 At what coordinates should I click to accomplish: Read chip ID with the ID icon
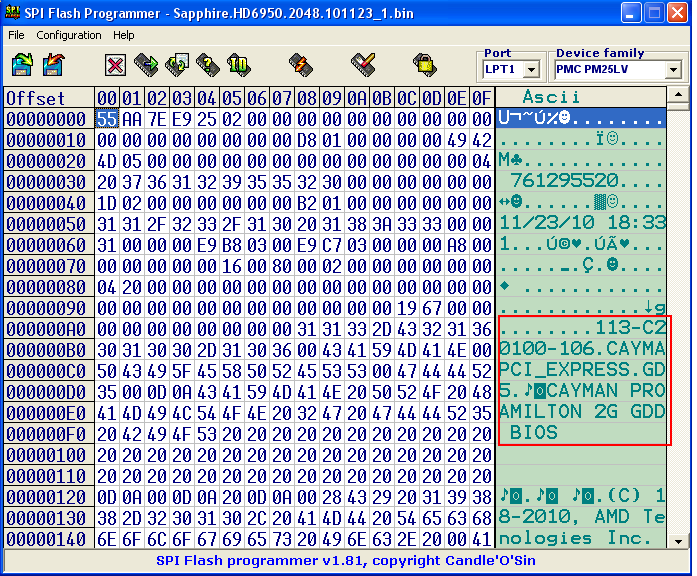coord(239,65)
